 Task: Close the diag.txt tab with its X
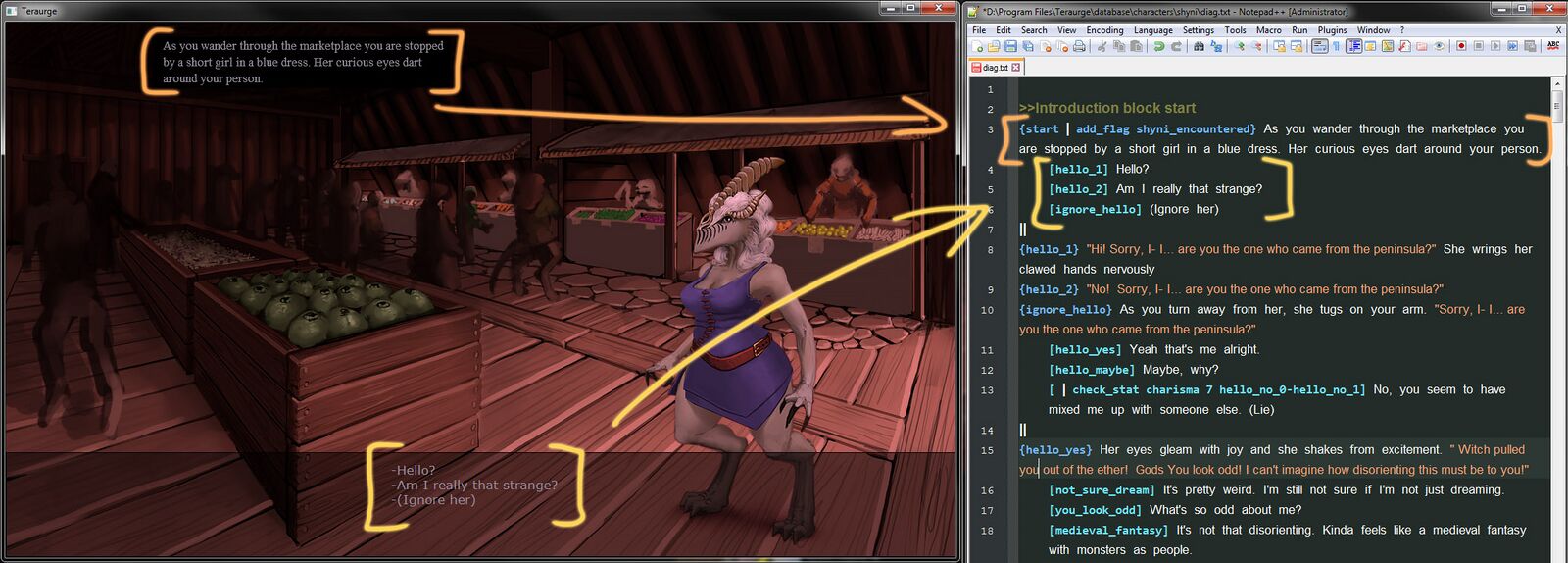pyautogui.click(x=1016, y=68)
